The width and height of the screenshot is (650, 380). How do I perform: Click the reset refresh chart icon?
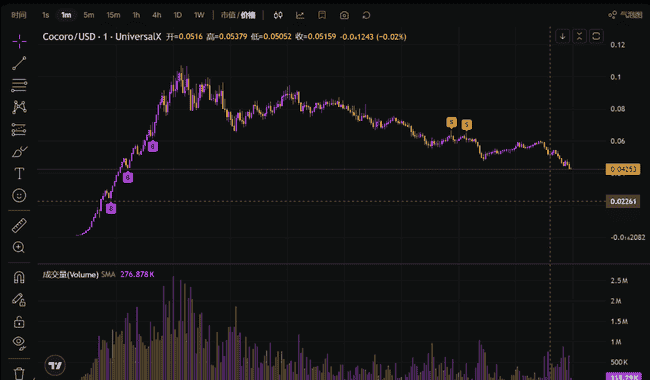click(x=366, y=15)
